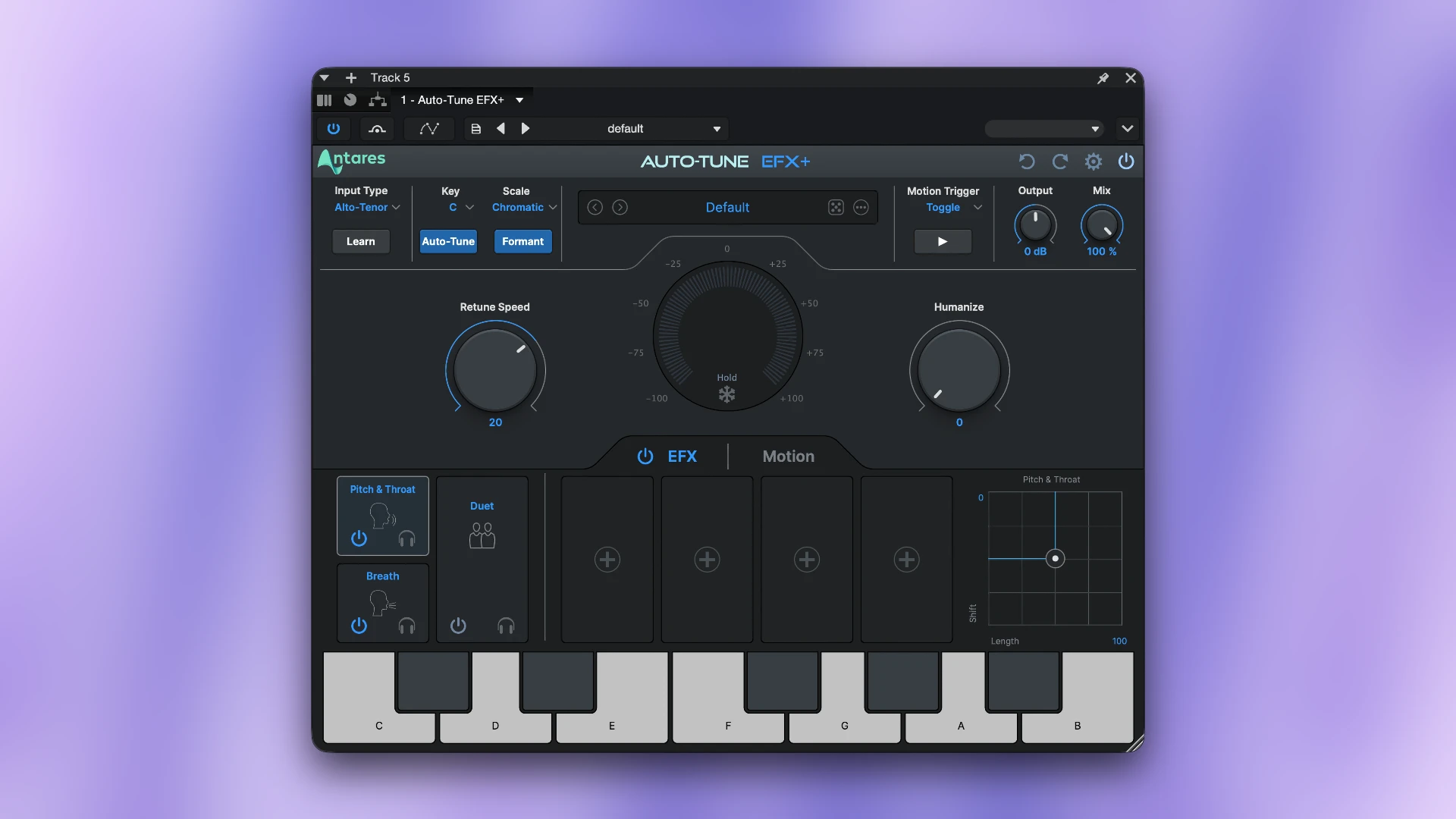Click the randomize preset dice icon
This screenshot has width=1456, height=819.
pos(836,208)
